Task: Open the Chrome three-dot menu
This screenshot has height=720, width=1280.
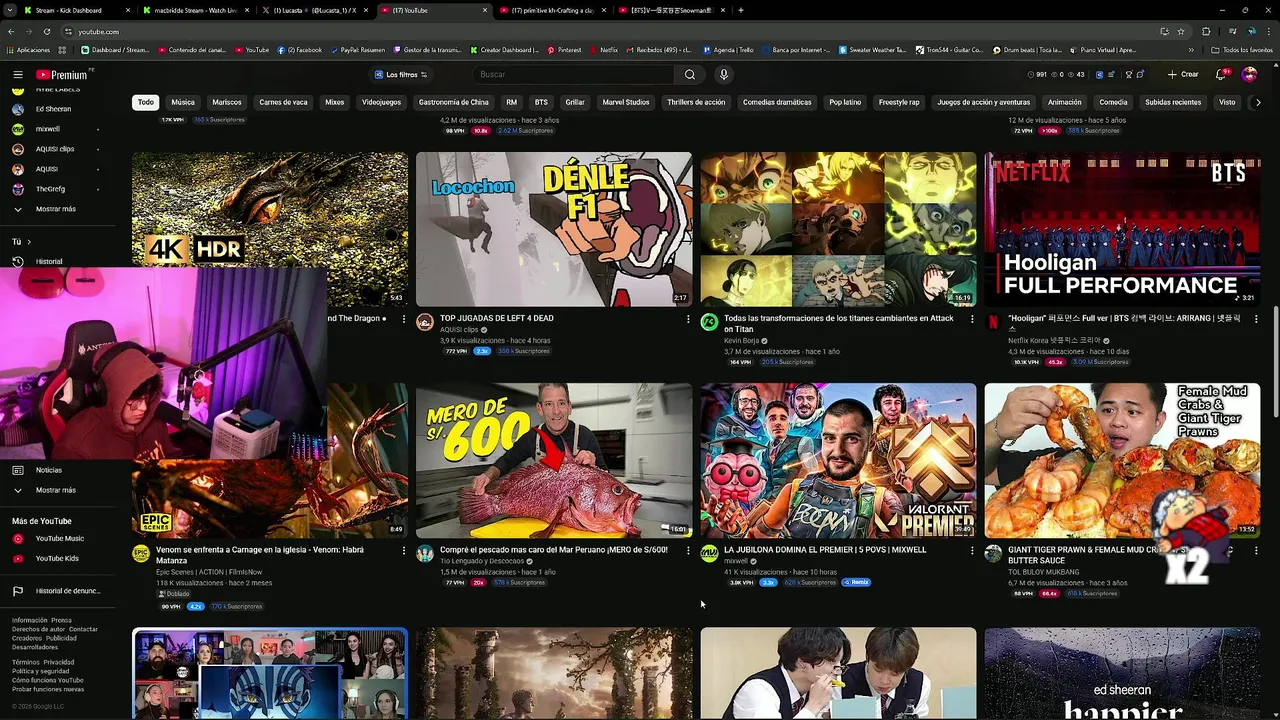Action: click(x=1267, y=31)
